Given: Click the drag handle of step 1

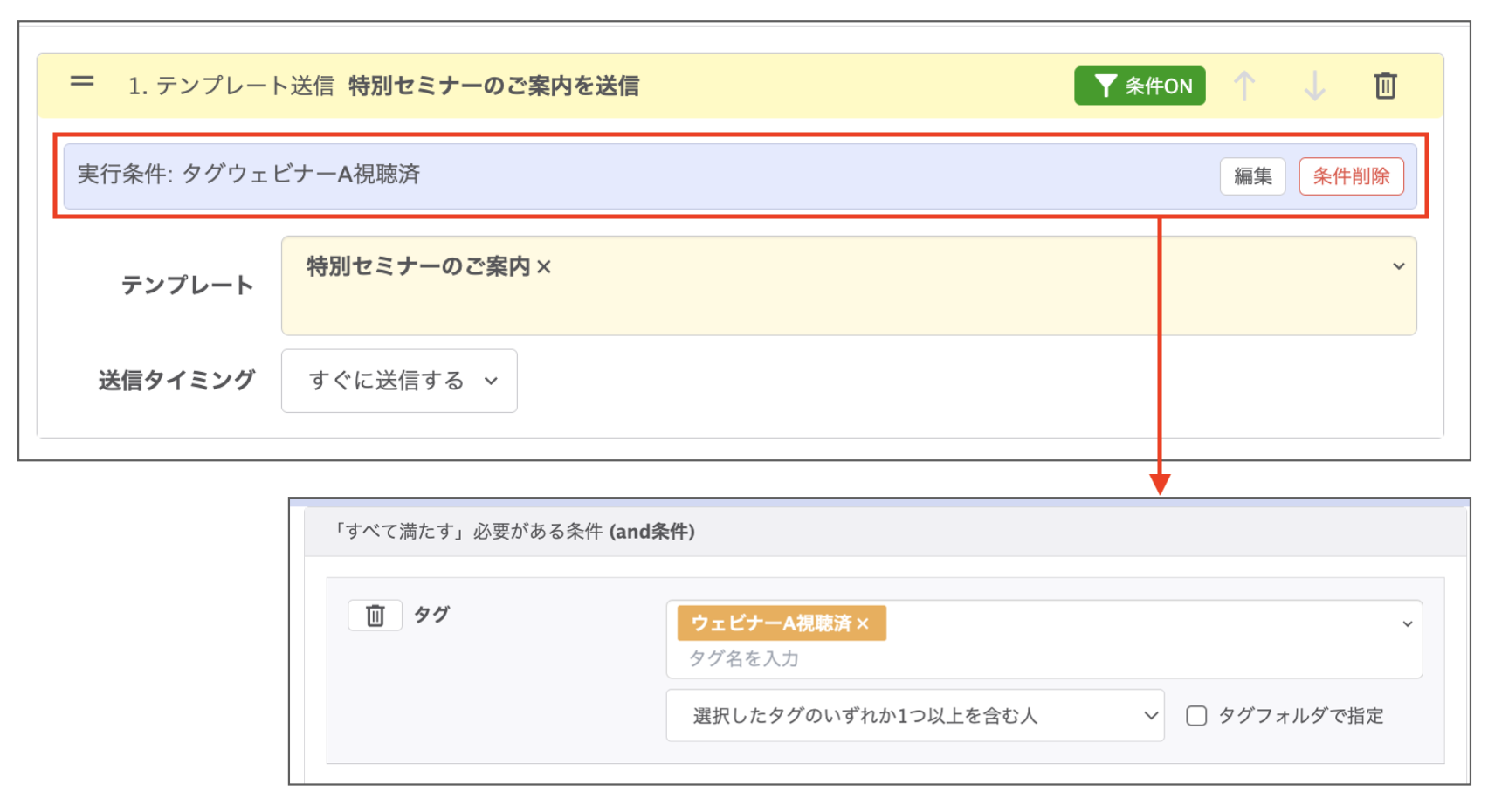Looking at the screenshot, I should (82, 82).
